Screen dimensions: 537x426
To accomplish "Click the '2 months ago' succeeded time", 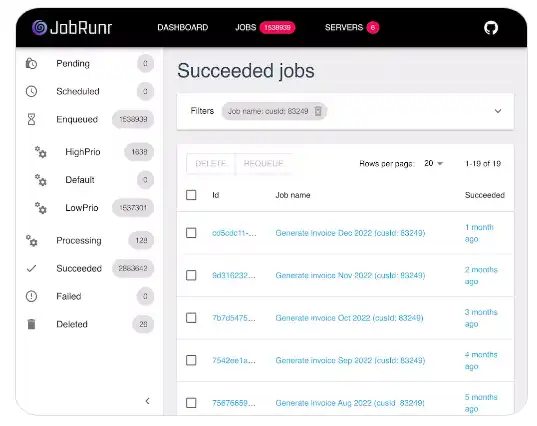I will pos(481,275).
